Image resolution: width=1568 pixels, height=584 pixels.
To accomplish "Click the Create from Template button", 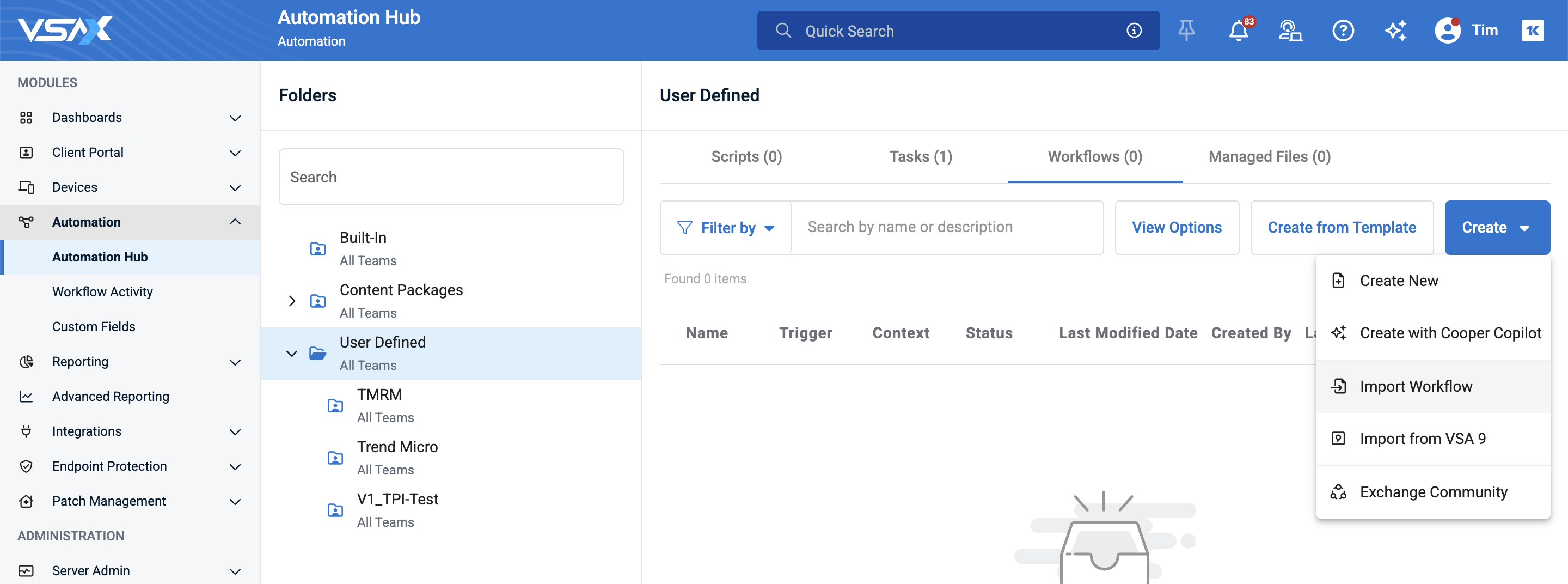I will point(1341,228).
